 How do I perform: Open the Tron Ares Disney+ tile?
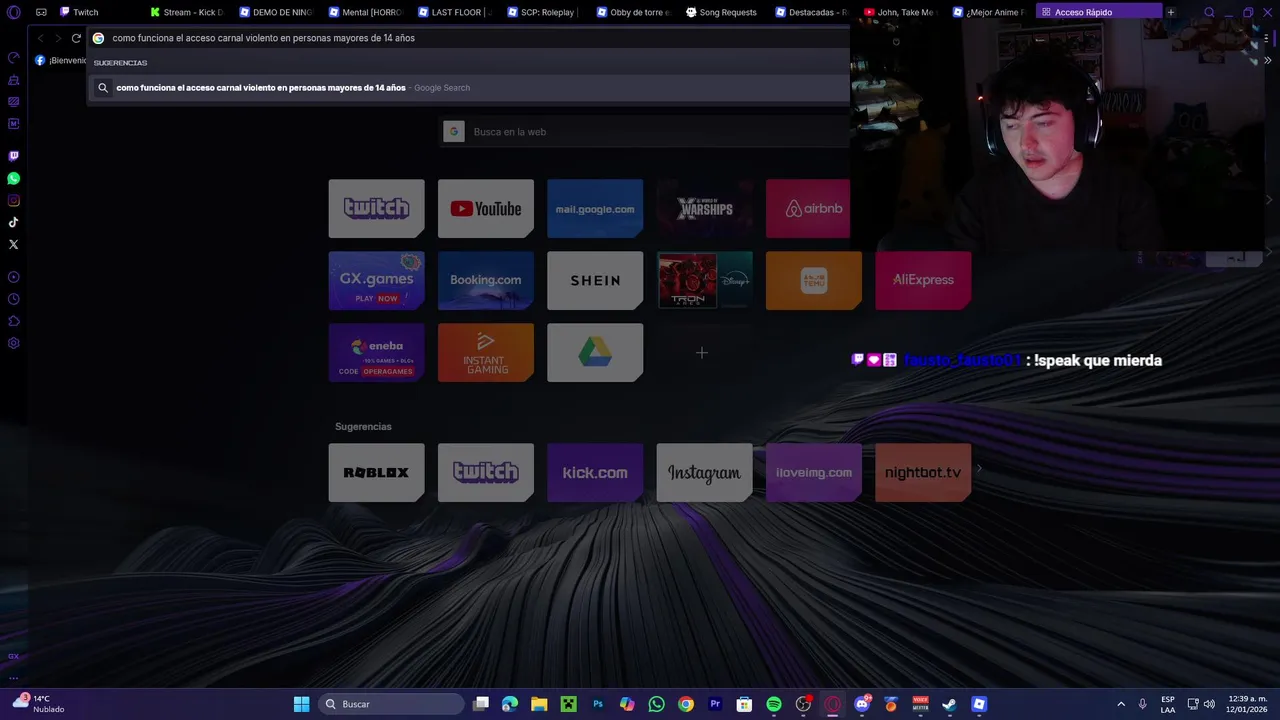click(705, 280)
